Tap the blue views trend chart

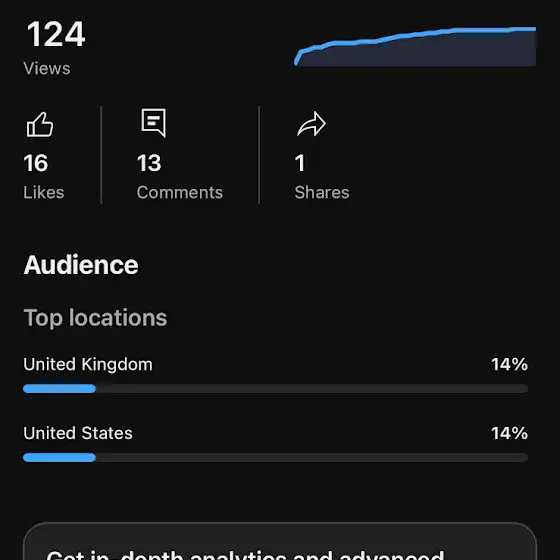point(415,46)
